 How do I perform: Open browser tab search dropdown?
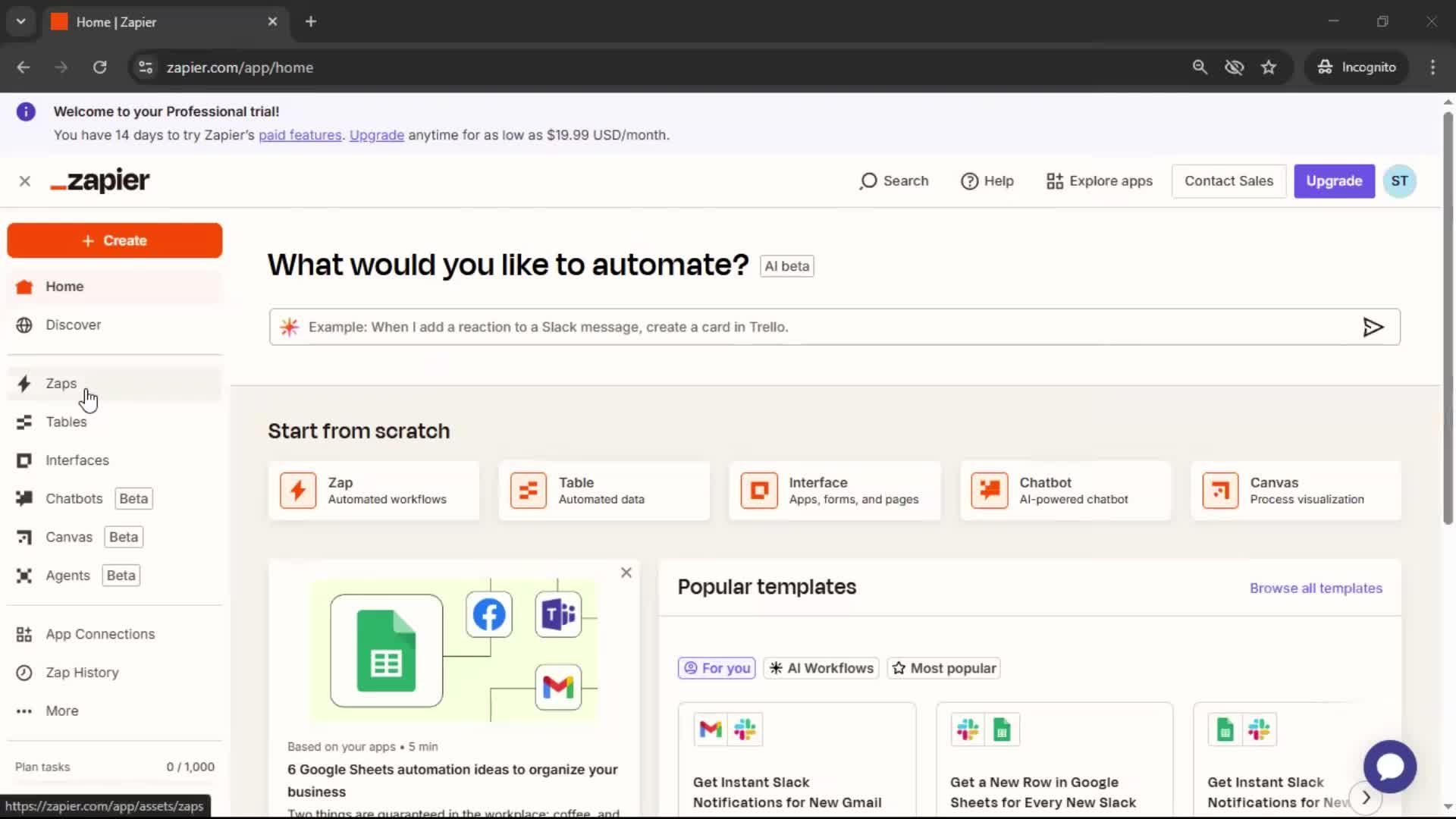click(x=21, y=21)
